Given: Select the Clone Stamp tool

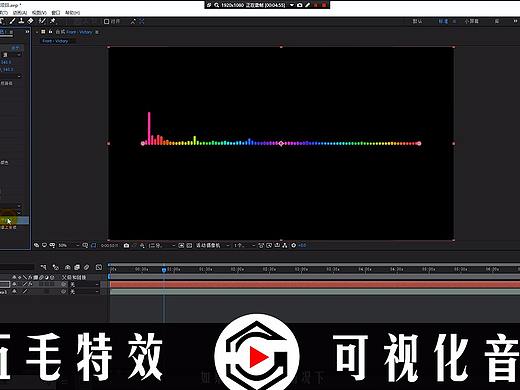Looking at the screenshot, I should 21,21.
